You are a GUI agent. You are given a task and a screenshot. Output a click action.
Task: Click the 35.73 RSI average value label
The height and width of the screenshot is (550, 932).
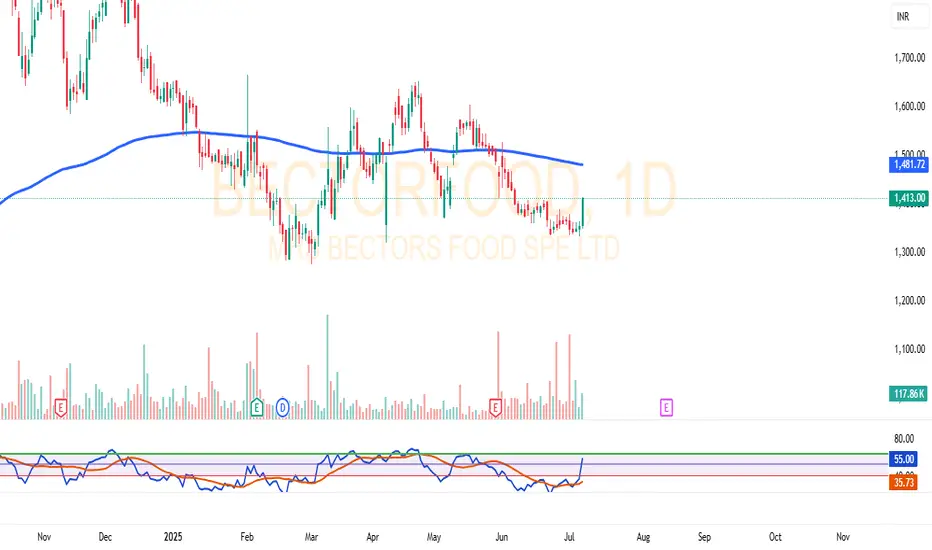click(903, 482)
